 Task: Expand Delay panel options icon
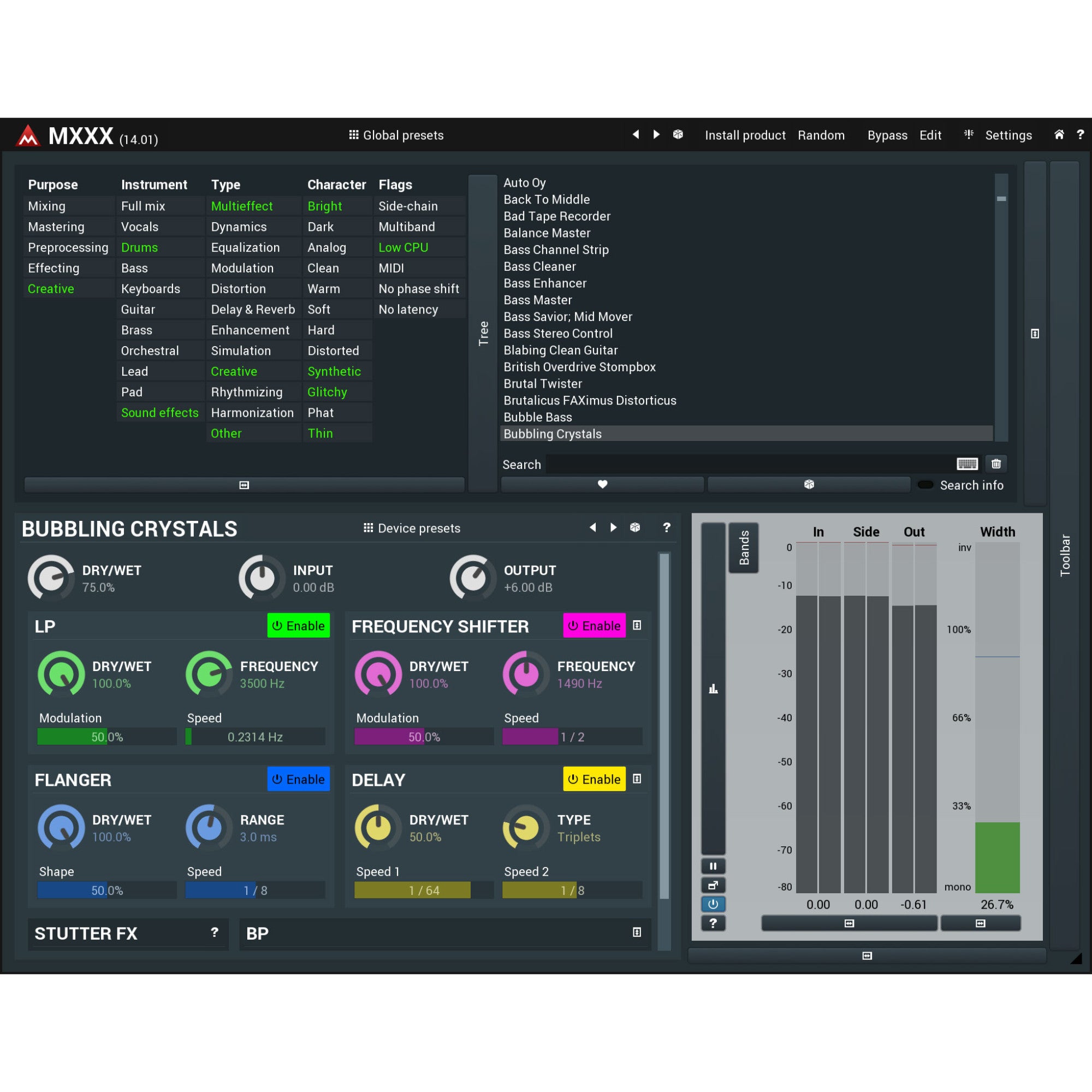pos(637,779)
